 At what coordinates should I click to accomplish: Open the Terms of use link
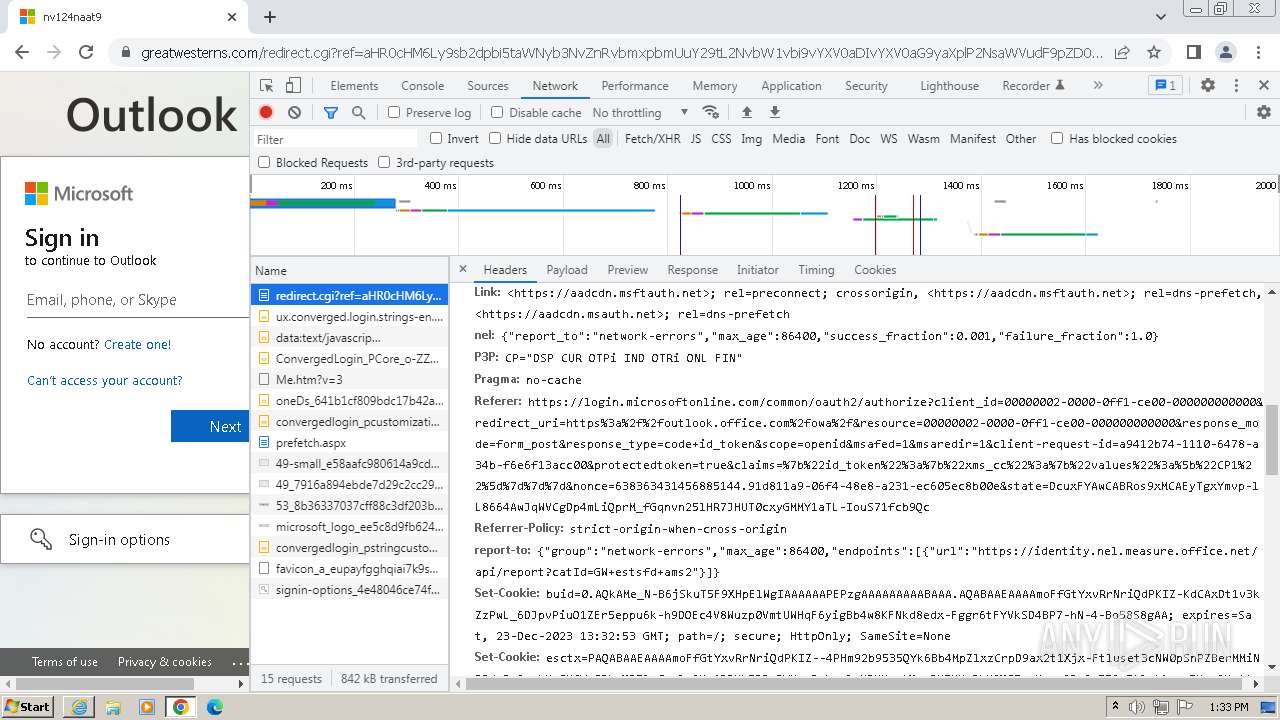pos(65,662)
